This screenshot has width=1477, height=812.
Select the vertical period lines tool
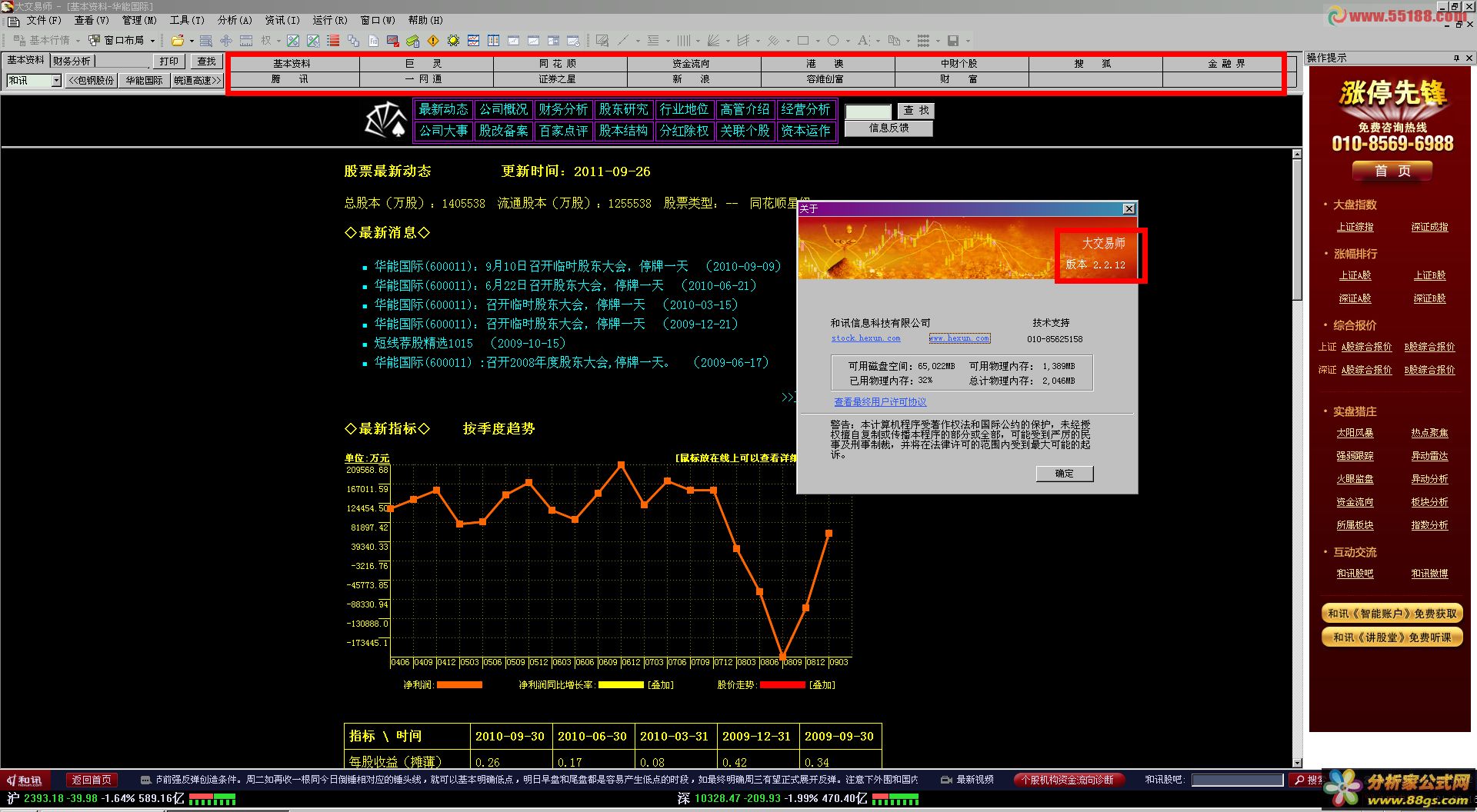[x=683, y=40]
